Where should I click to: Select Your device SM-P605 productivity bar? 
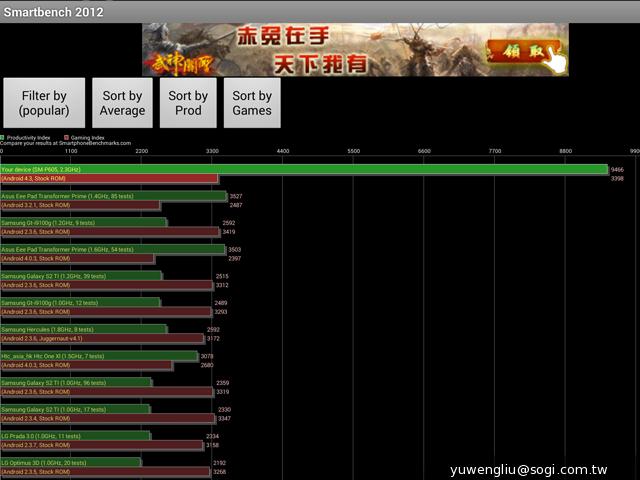[x=303, y=169]
